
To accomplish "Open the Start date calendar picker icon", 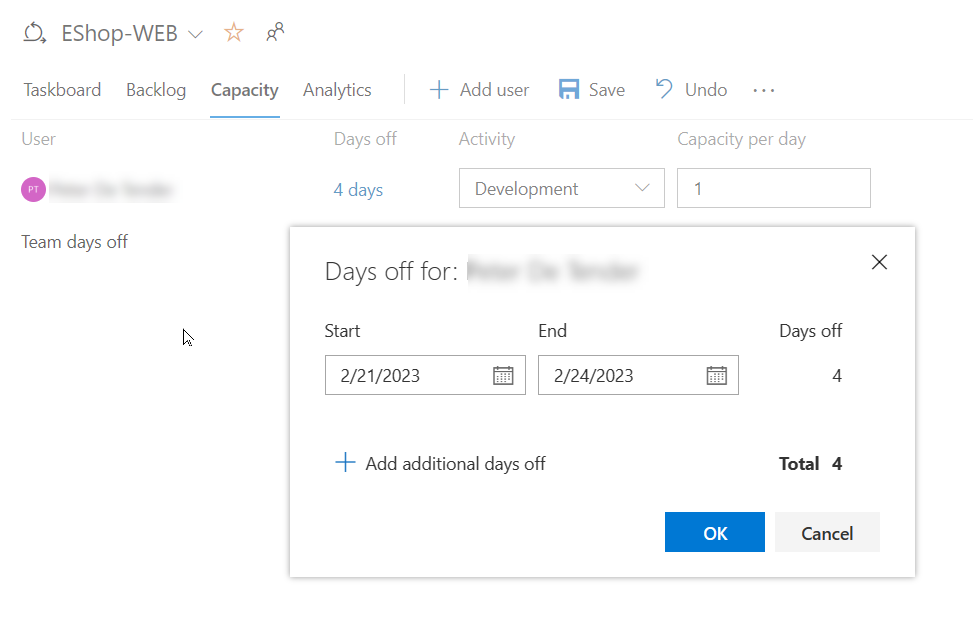I will (x=503, y=376).
